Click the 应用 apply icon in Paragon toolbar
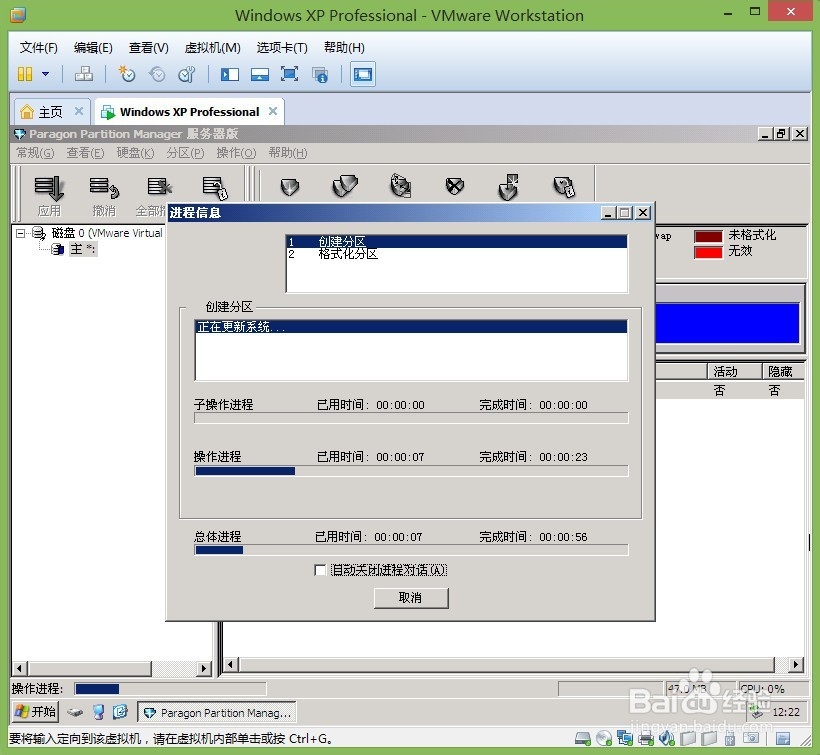This screenshot has height=755, width=820. click(x=49, y=196)
